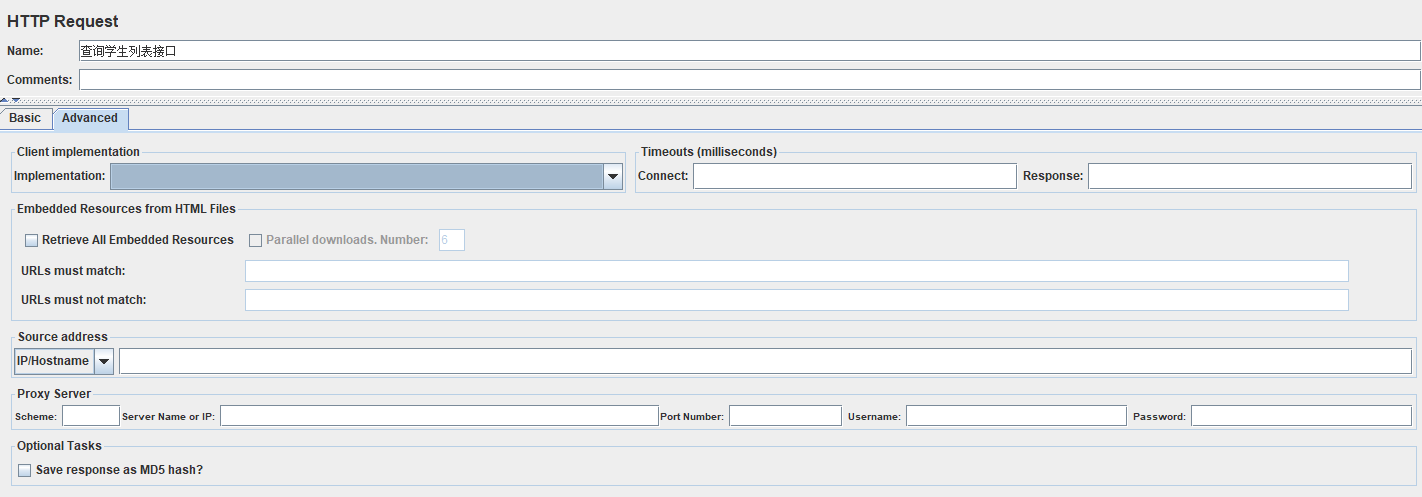Switch to the Basic tab
The image size is (1422, 497).
pos(25,118)
